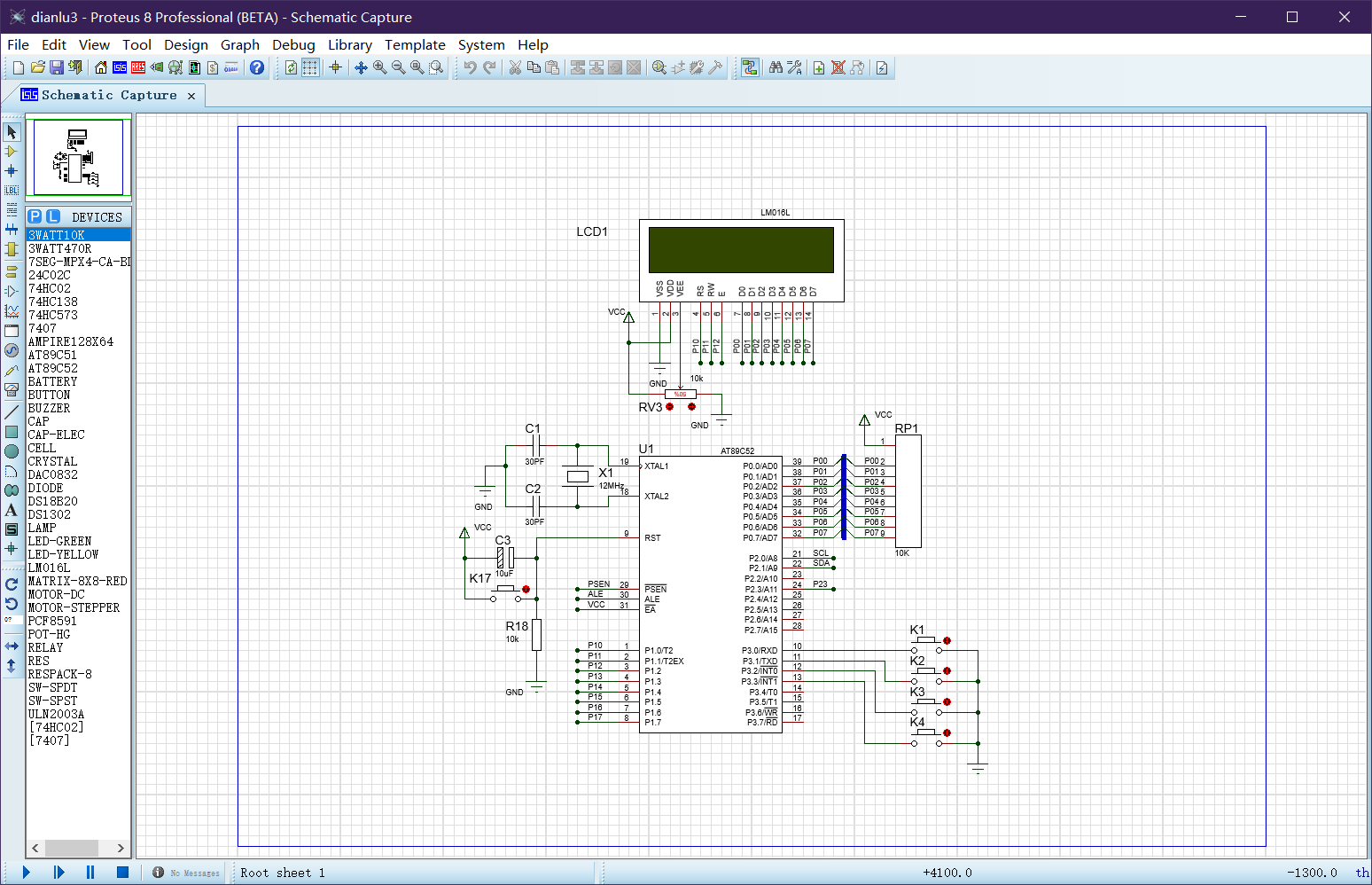This screenshot has height=885, width=1372.
Task: Click the P pick devices button
Action: (x=35, y=216)
